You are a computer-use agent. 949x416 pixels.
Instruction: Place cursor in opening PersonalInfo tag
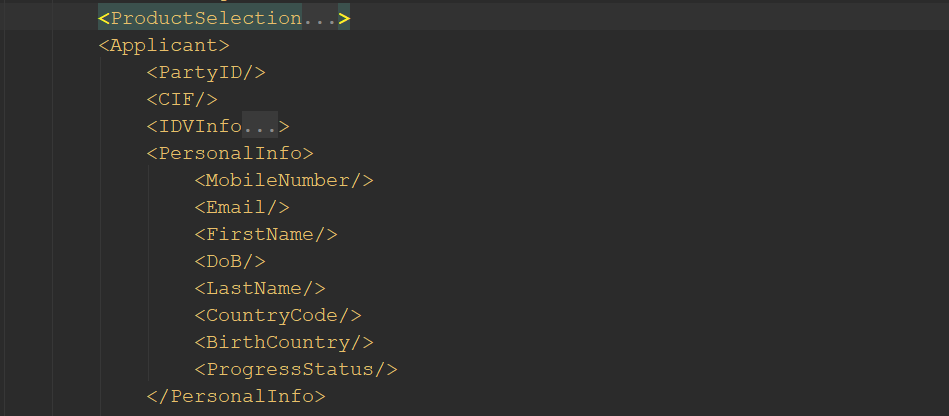(230, 153)
